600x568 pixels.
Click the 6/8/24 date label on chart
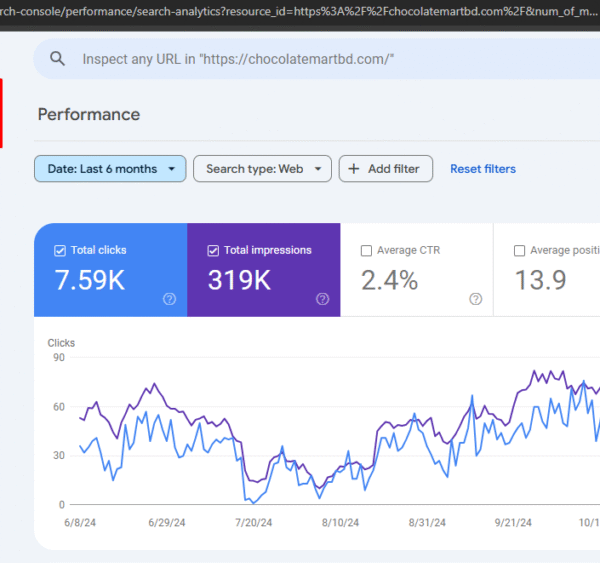[x=80, y=522]
